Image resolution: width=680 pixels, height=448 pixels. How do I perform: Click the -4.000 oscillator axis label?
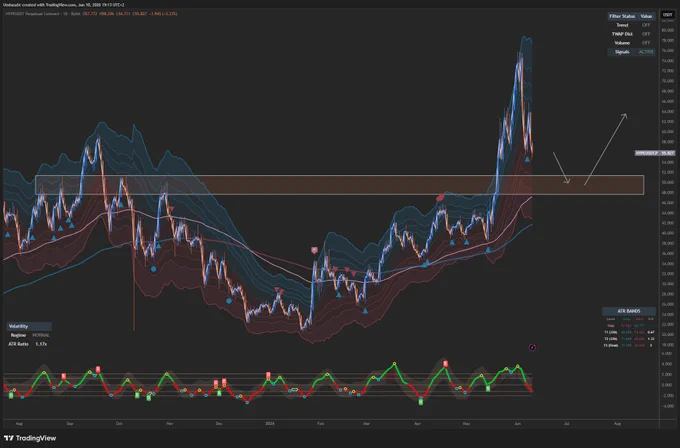pyautogui.click(x=667, y=406)
